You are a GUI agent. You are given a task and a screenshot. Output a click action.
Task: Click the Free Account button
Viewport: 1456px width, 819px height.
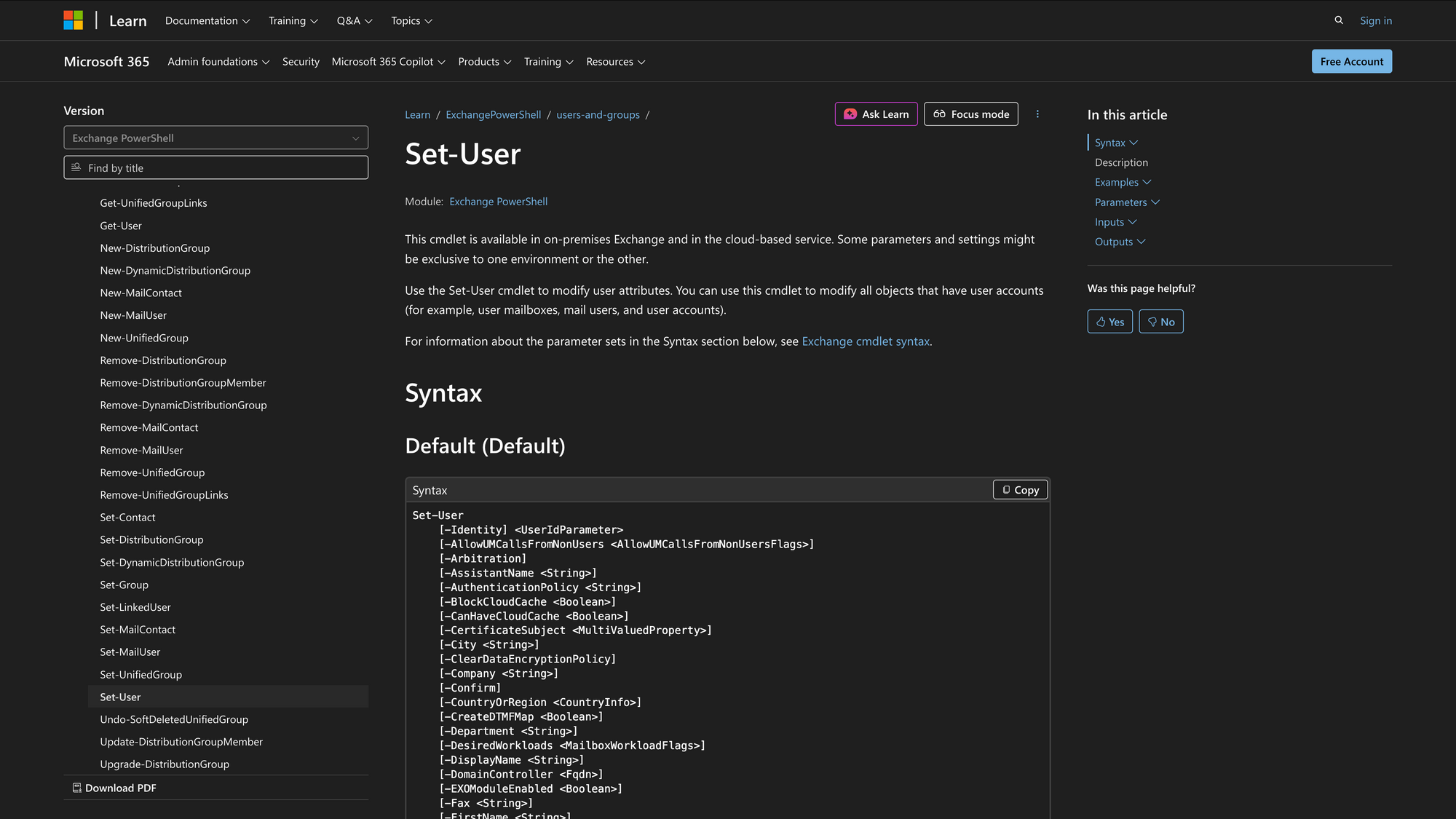[1351, 61]
